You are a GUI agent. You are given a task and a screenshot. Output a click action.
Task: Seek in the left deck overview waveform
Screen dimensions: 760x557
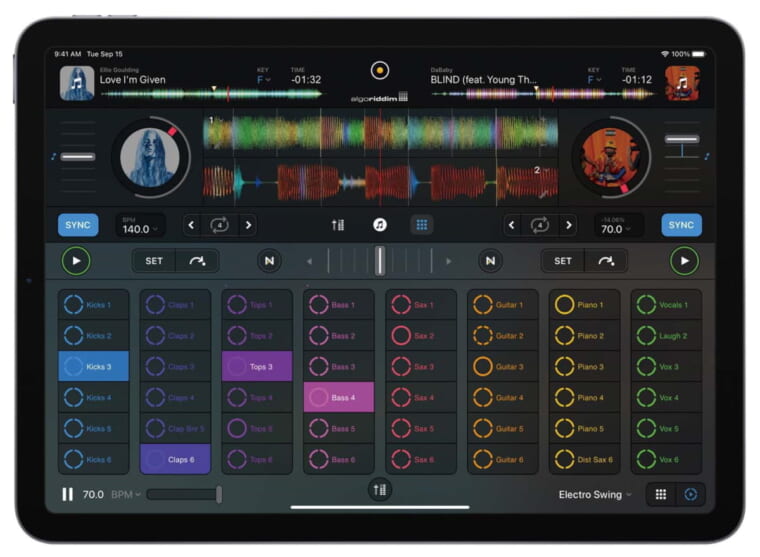211,94
